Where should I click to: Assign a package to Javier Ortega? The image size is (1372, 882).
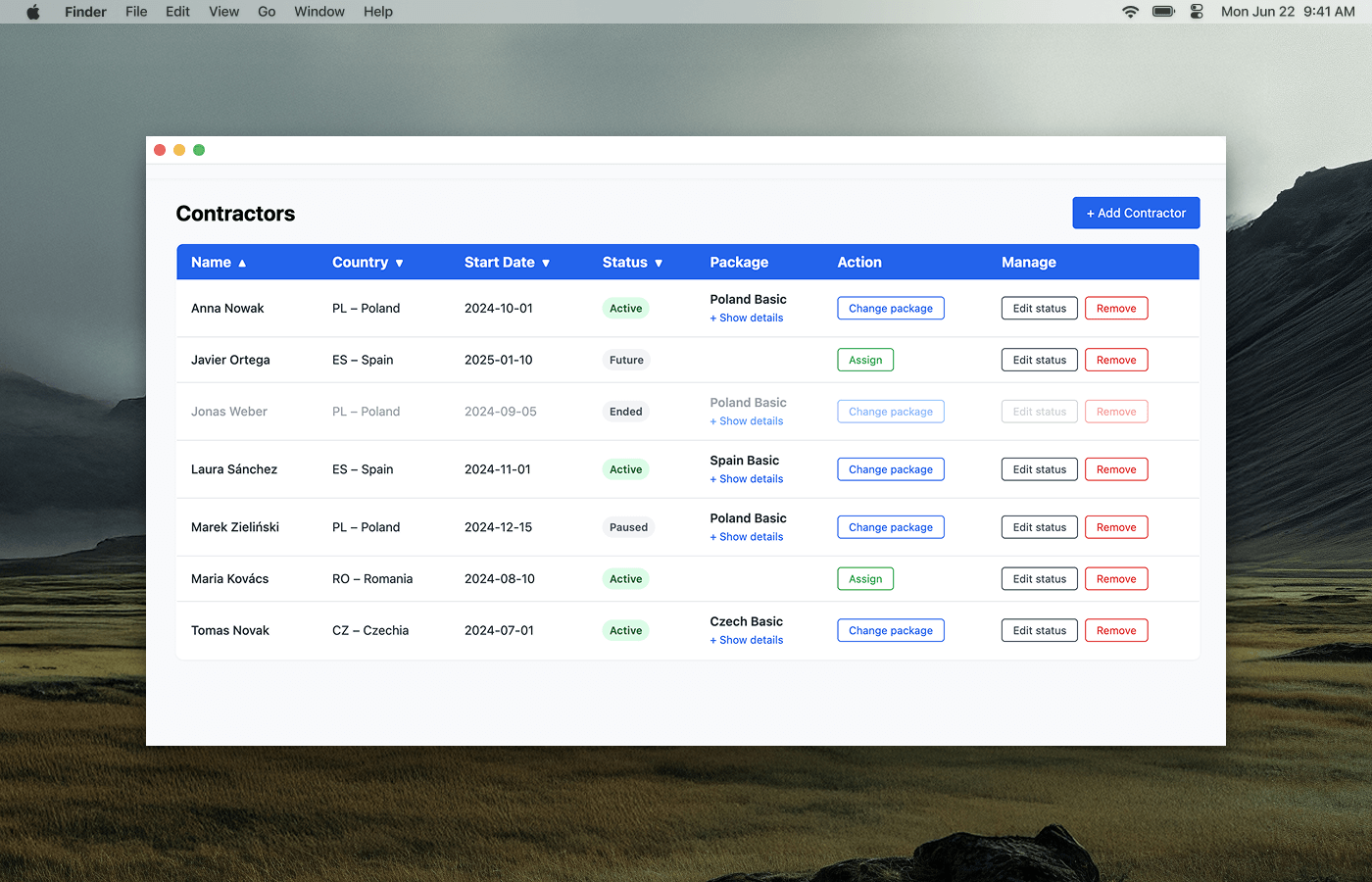point(865,360)
